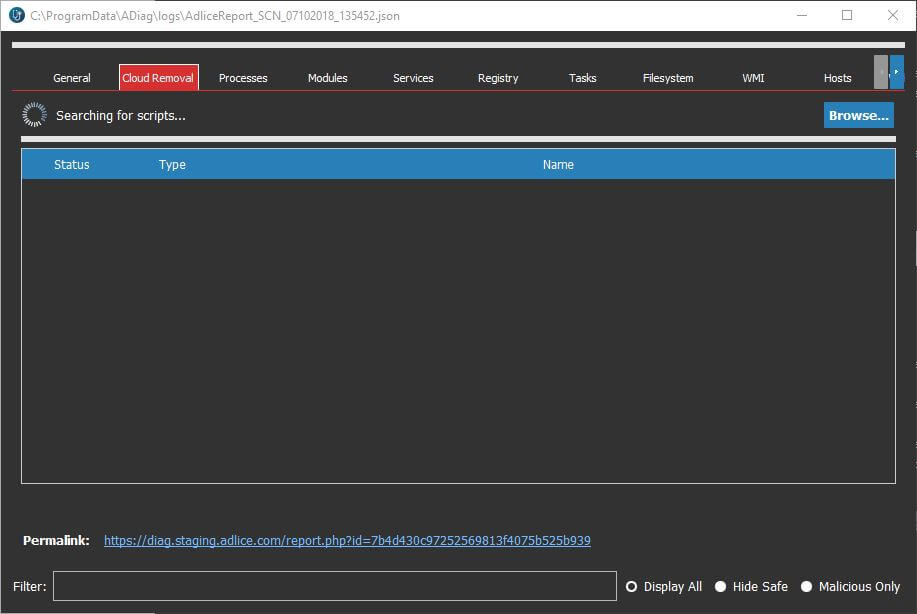917x614 pixels.
Task: Maximize the report window
Action: pyautogui.click(x=847, y=16)
